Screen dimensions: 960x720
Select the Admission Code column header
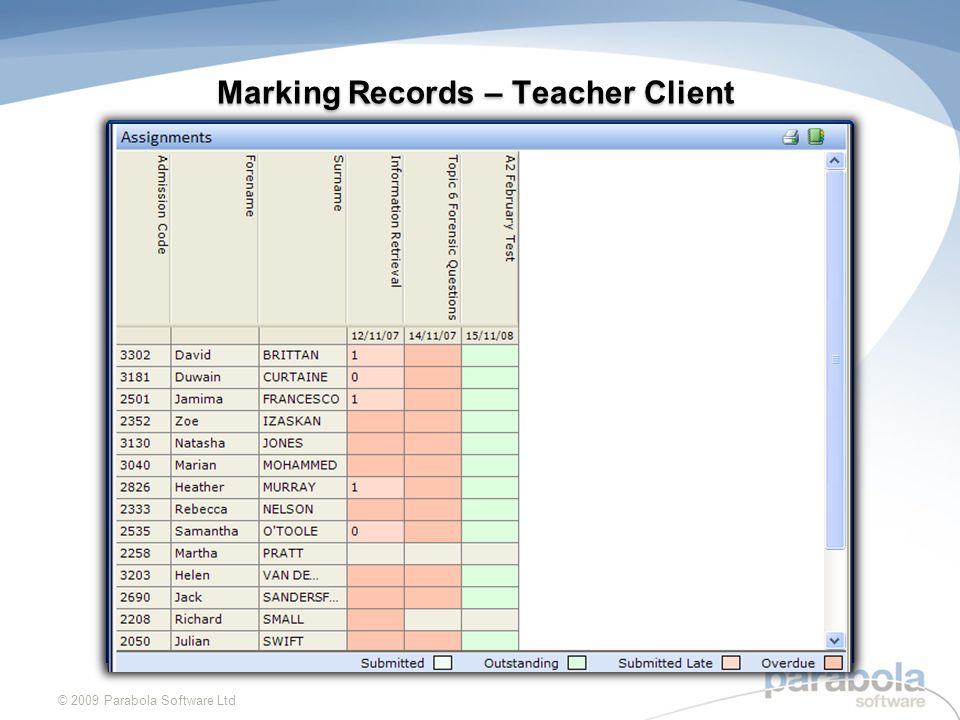[143, 238]
